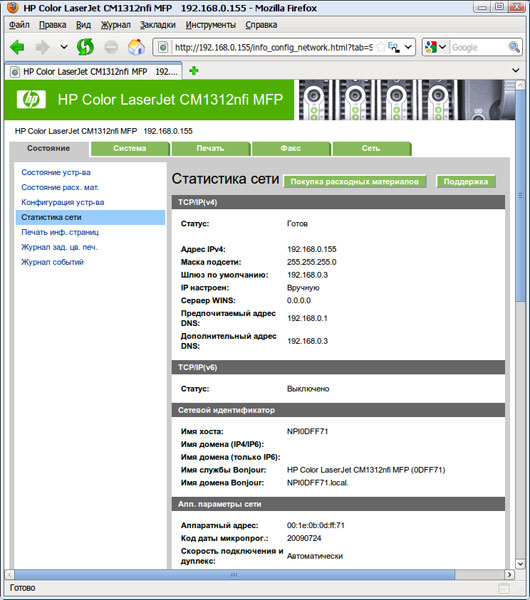The image size is (530, 600).
Task: Open the Журнал зад. цв. печ. link
Action: click(59, 247)
